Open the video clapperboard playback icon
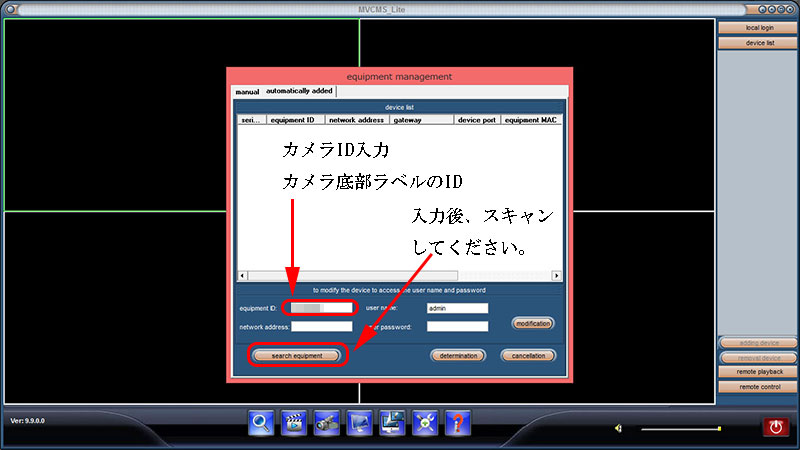The image size is (800, 450). (x=294, y=423)
